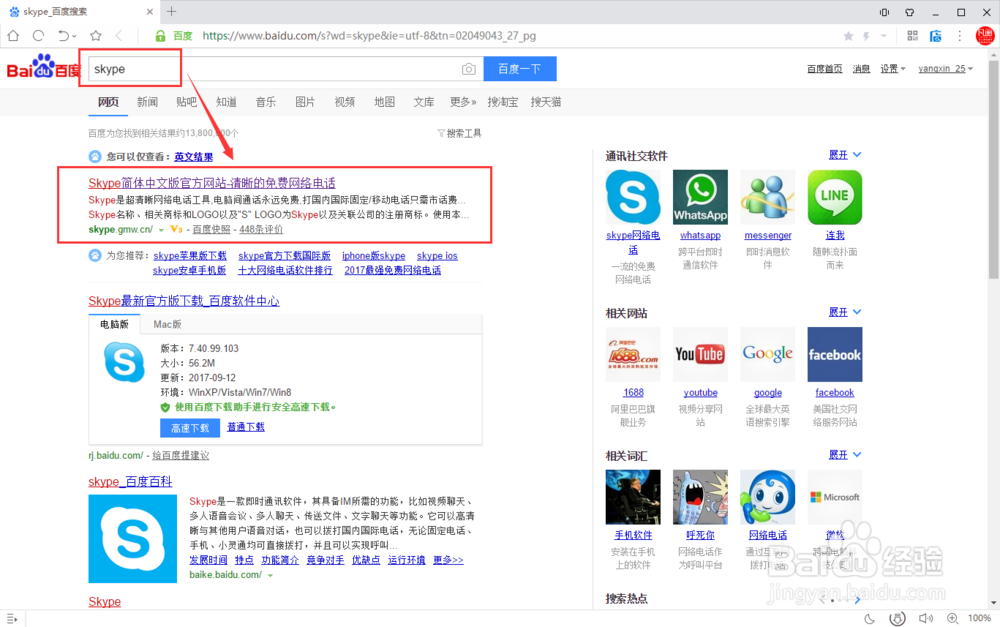The height and width of the screenshot is (627, 1000).
Task: Open Skype最新官方版下载 result
Action: click(184, 301)
